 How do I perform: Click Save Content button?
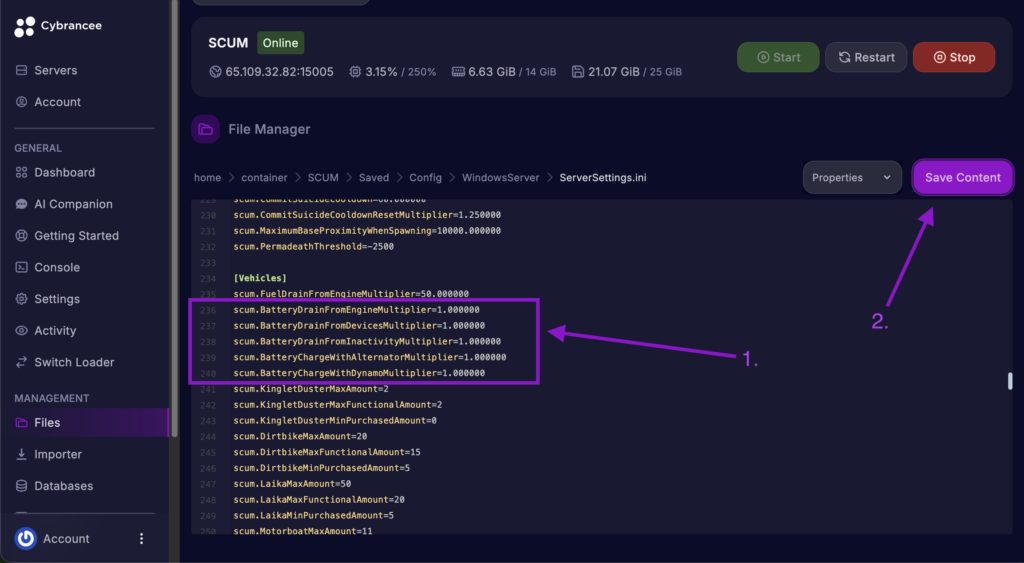[x=963, y=178]
